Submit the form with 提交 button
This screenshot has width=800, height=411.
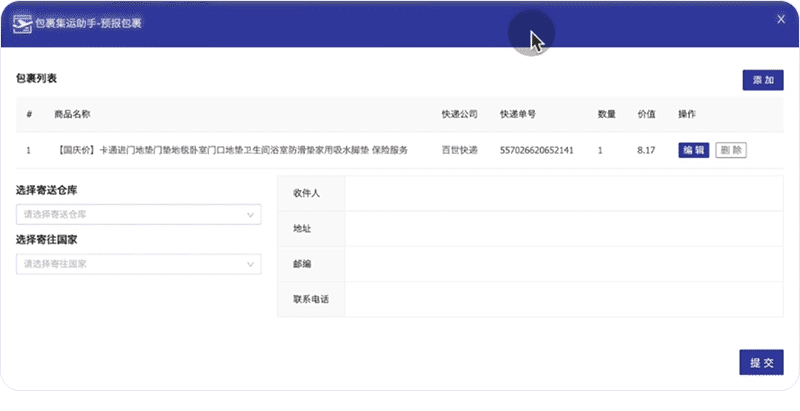pos(762,362)
